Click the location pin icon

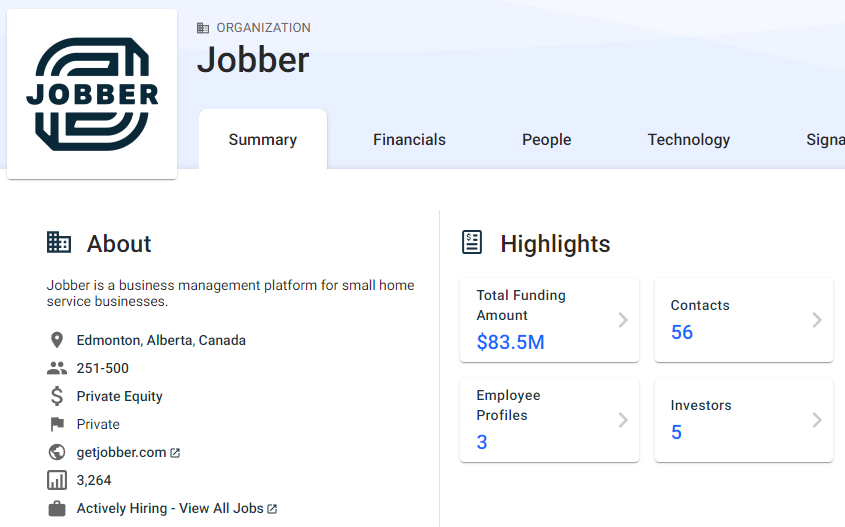click(x=57, y=340)
